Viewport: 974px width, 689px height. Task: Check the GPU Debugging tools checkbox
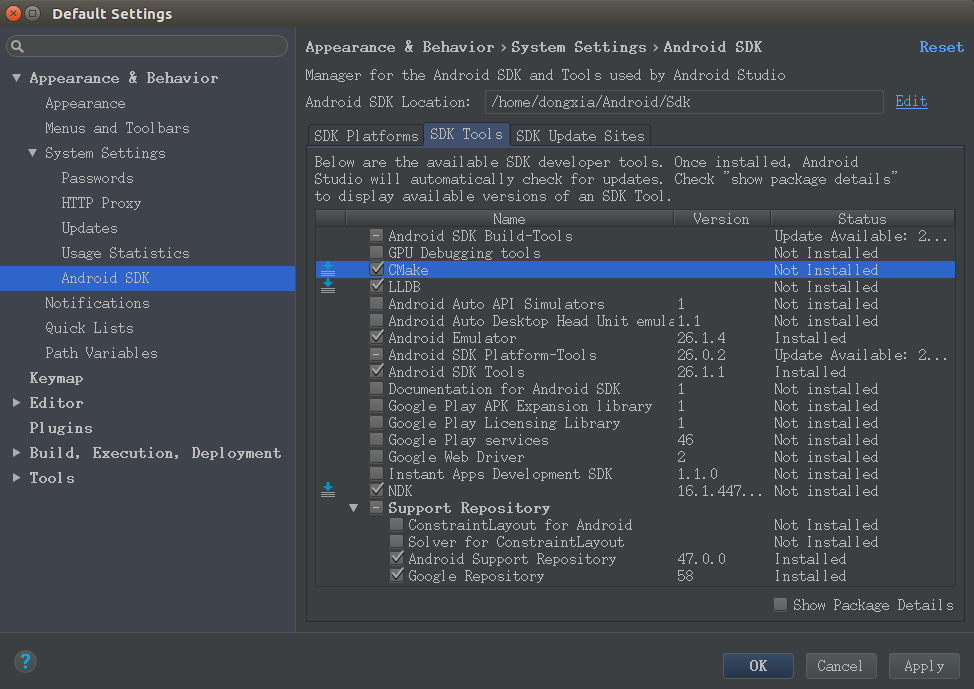[376, 253]
